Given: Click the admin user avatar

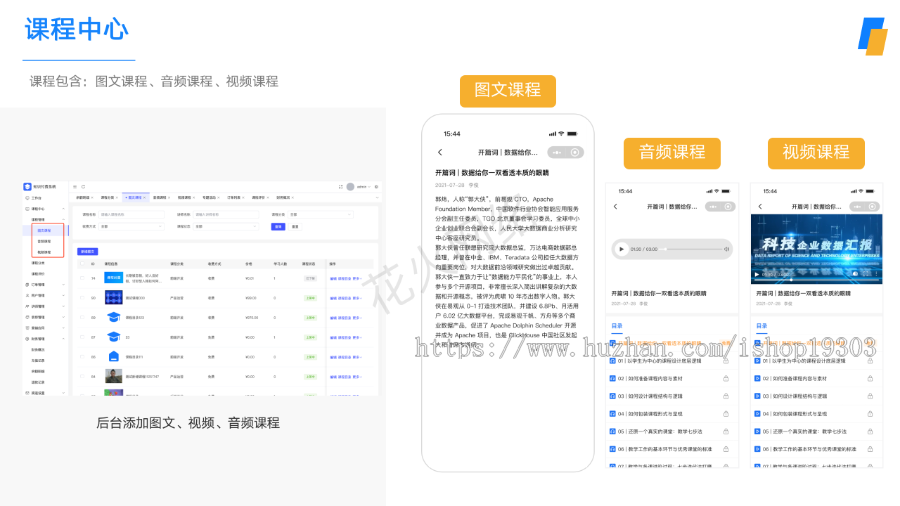Looking at the screenshot, I should point(350,186).
